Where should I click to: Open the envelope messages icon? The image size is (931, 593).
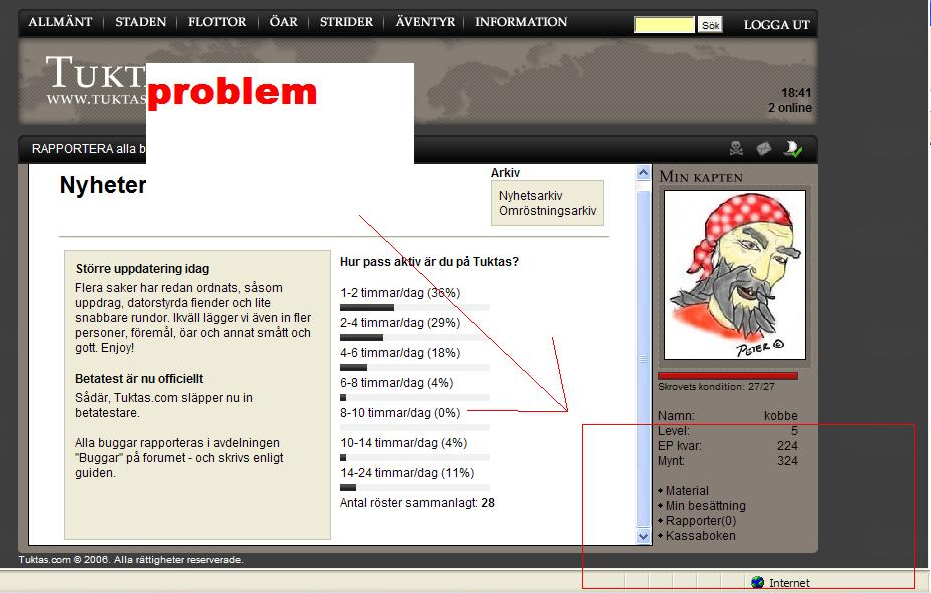[764, 148]
